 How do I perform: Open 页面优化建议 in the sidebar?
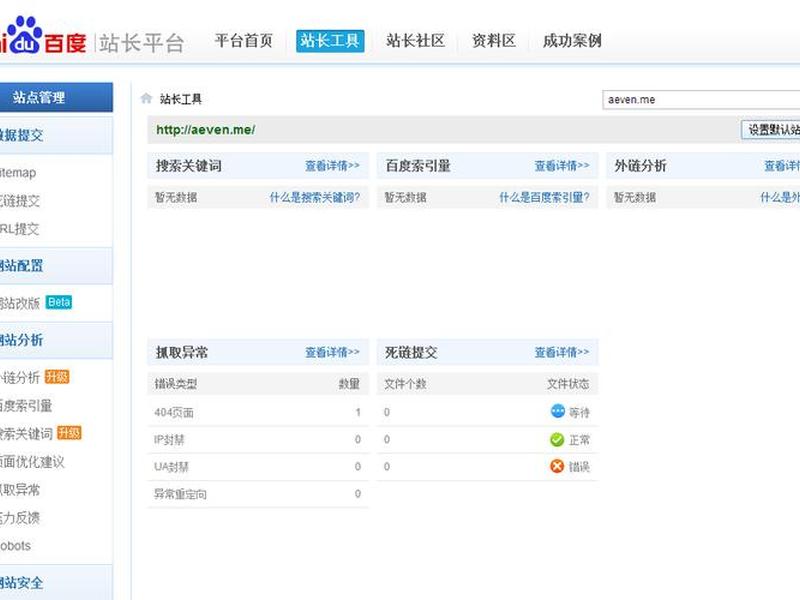(x=32, y=462)
